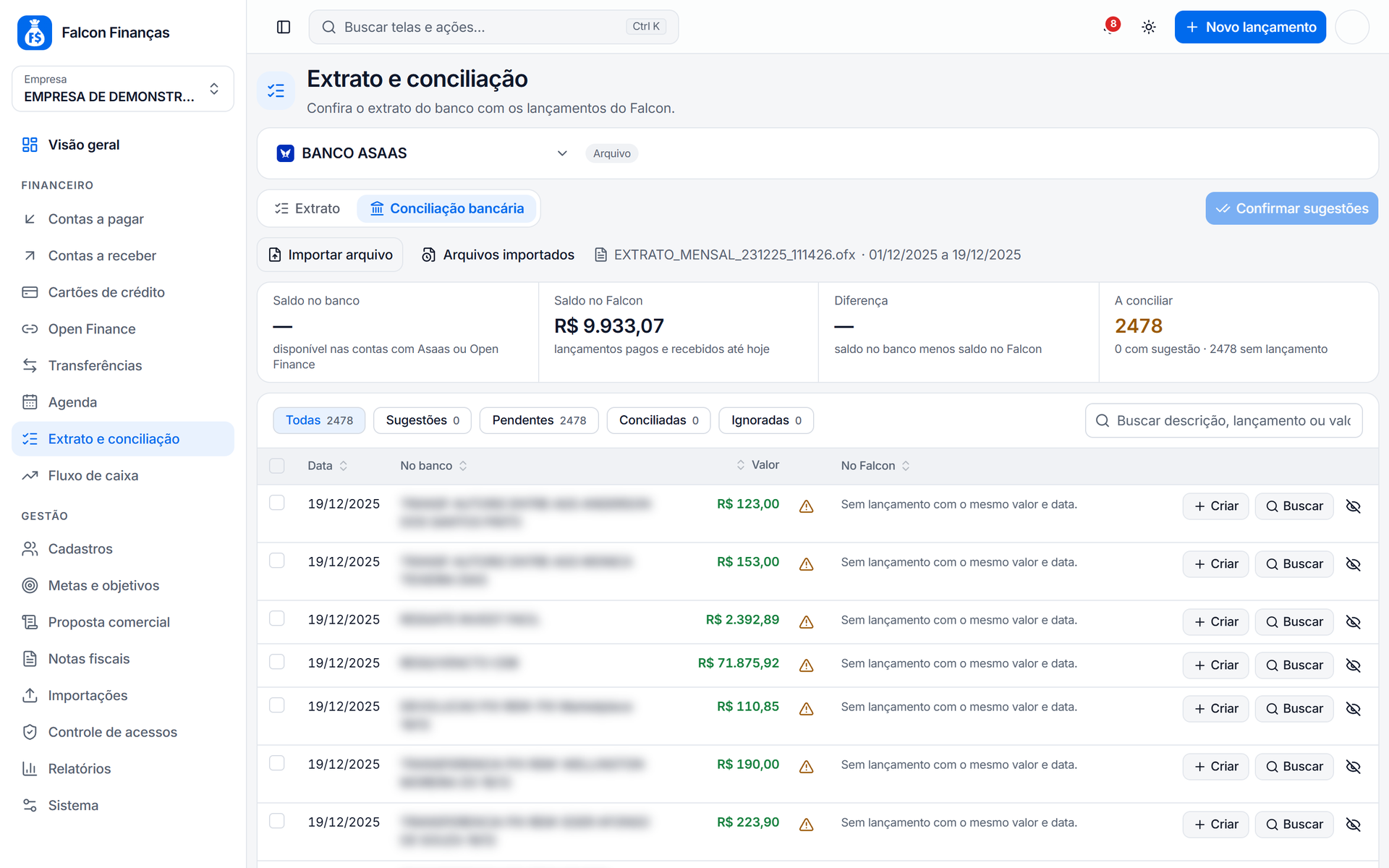Viewport: 1389px width, 868px height.
Task: Open Relatórios chart icon
Action: [30, 768]
